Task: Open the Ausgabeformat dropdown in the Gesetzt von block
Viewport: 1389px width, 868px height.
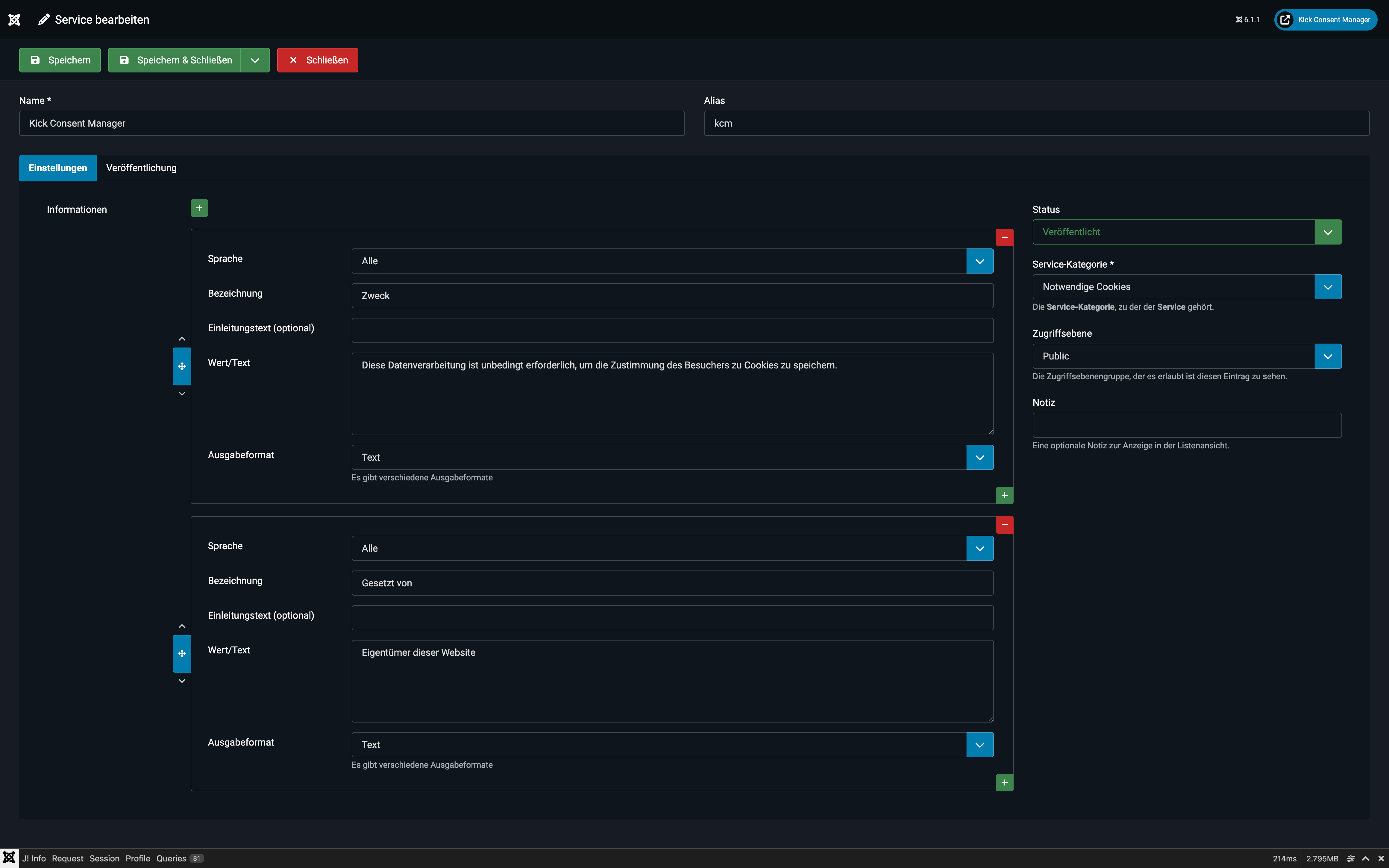Action: tap(673, 745)
